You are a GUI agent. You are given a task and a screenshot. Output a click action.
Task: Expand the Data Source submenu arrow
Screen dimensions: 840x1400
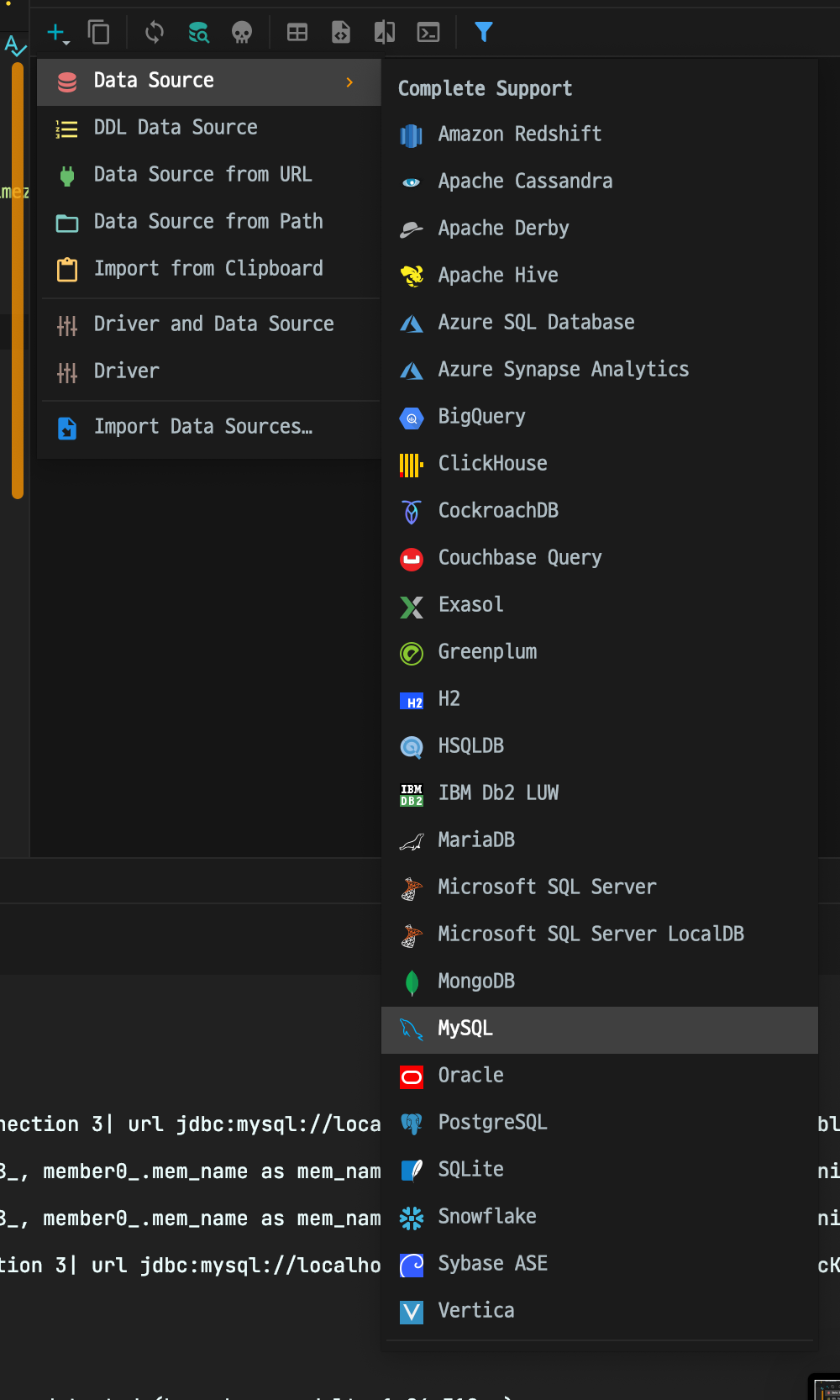point(349,82)
